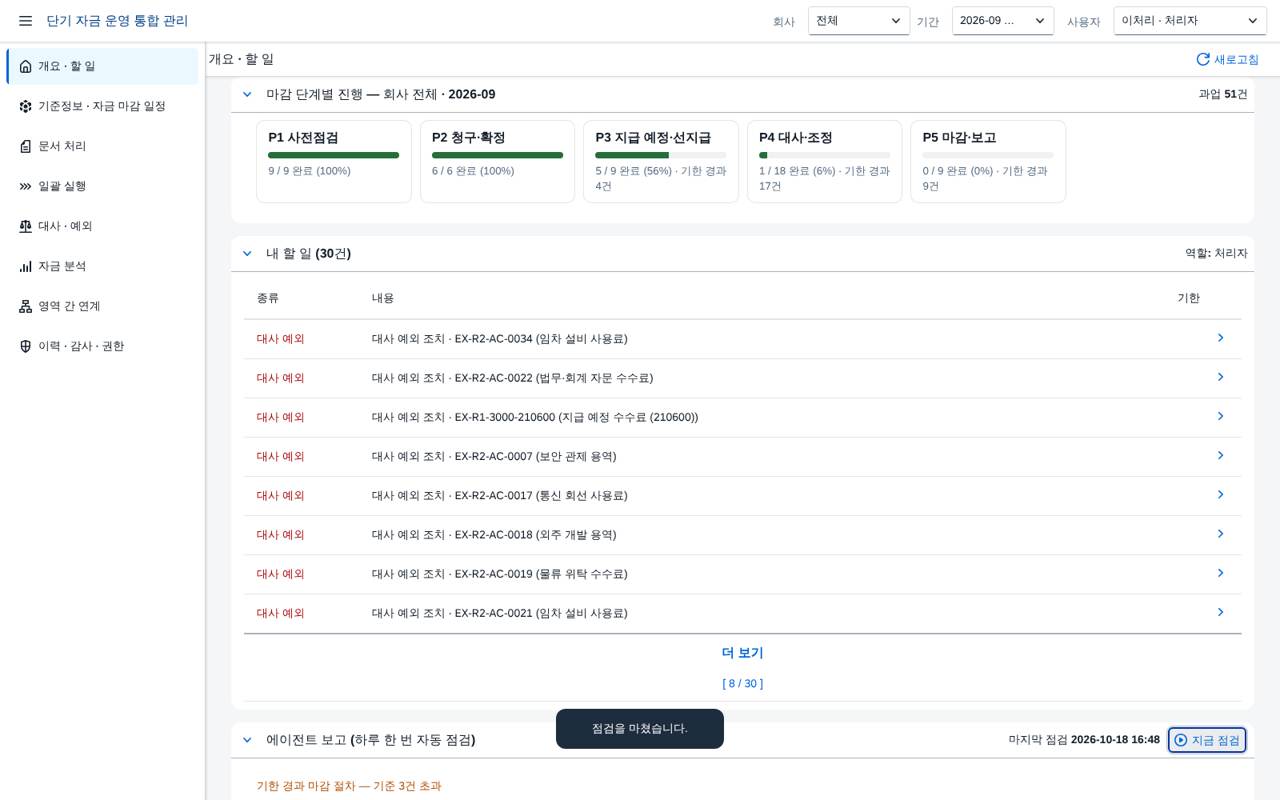Click the home icon for 개요 · 할 일
The image size is (1280, 800).
(x=25, y=66)
